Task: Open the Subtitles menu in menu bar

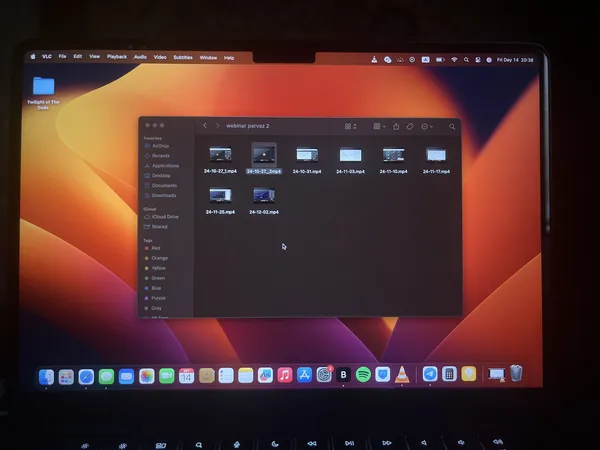Action: [183, 57]
